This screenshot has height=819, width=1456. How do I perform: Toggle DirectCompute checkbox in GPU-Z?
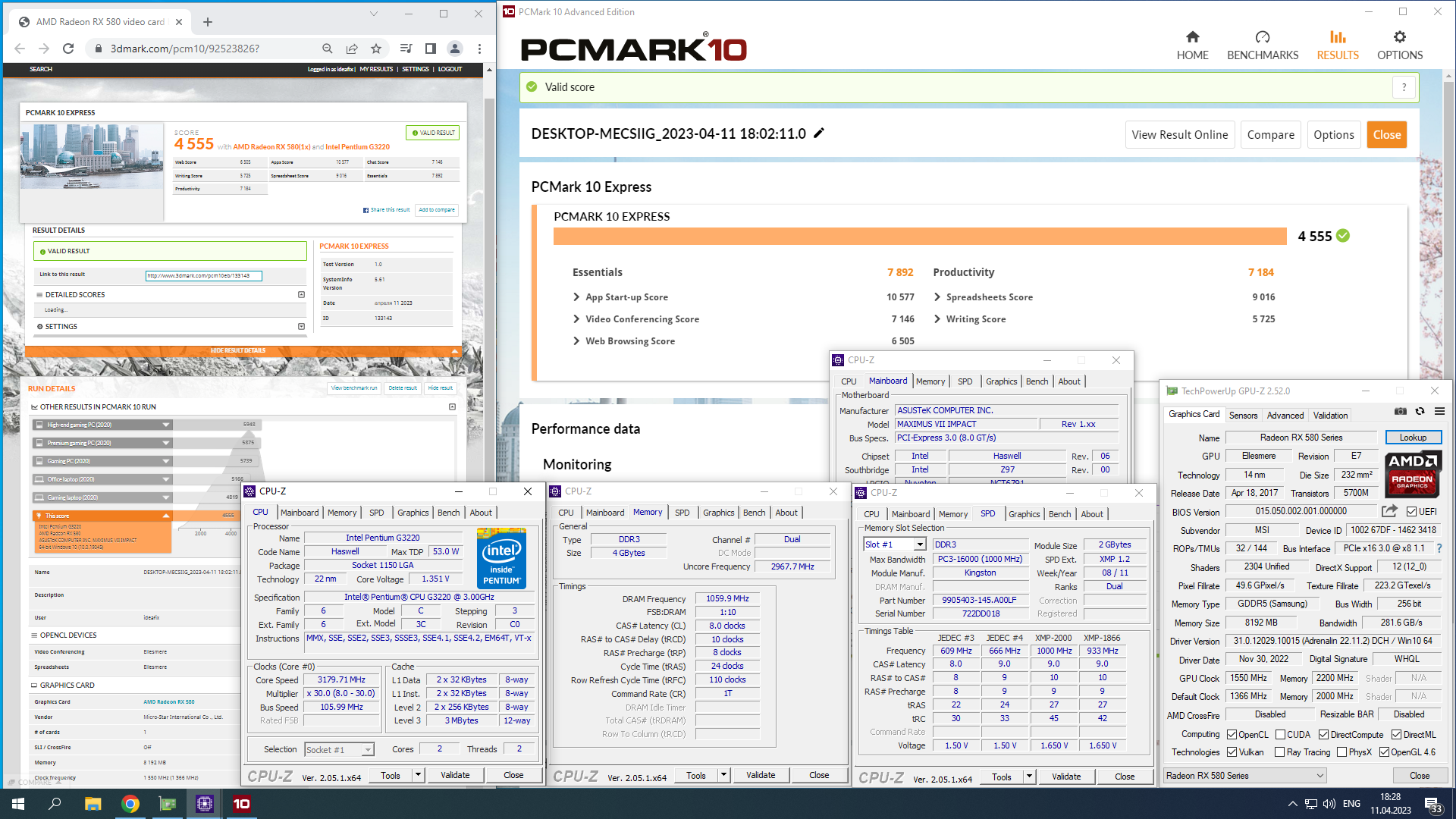point(1323,734)
